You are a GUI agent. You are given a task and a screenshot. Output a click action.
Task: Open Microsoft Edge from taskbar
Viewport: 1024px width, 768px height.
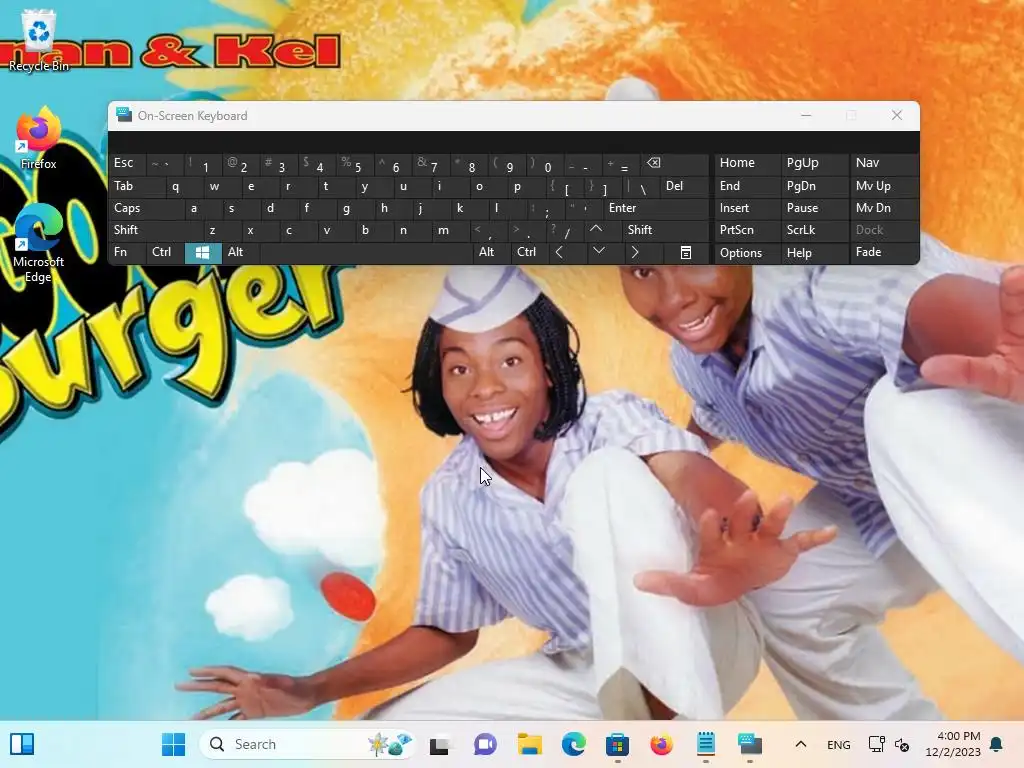point(573,744)
